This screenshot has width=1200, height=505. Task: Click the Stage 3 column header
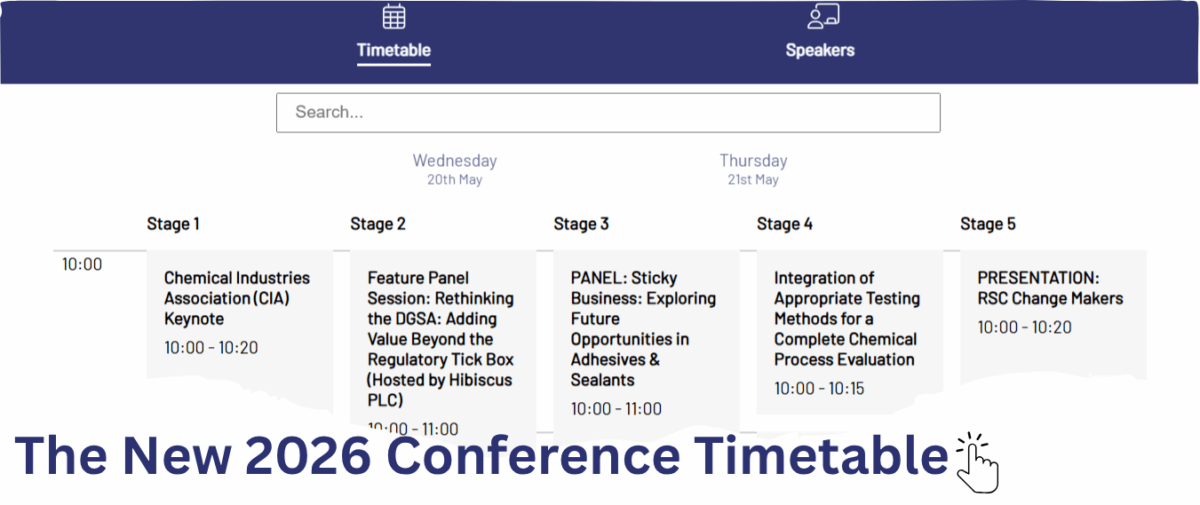click(x=581, y=224)
